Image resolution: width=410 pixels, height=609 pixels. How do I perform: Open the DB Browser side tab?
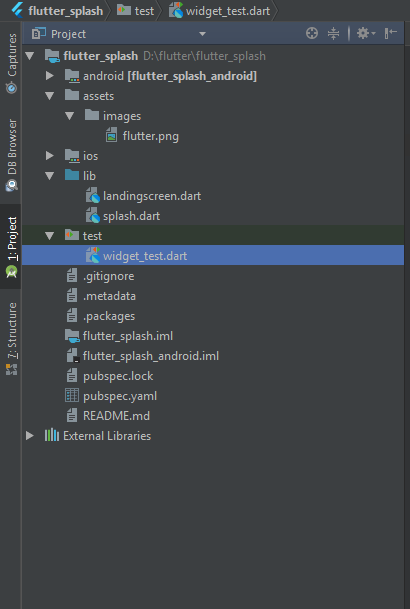pos(12,155)
